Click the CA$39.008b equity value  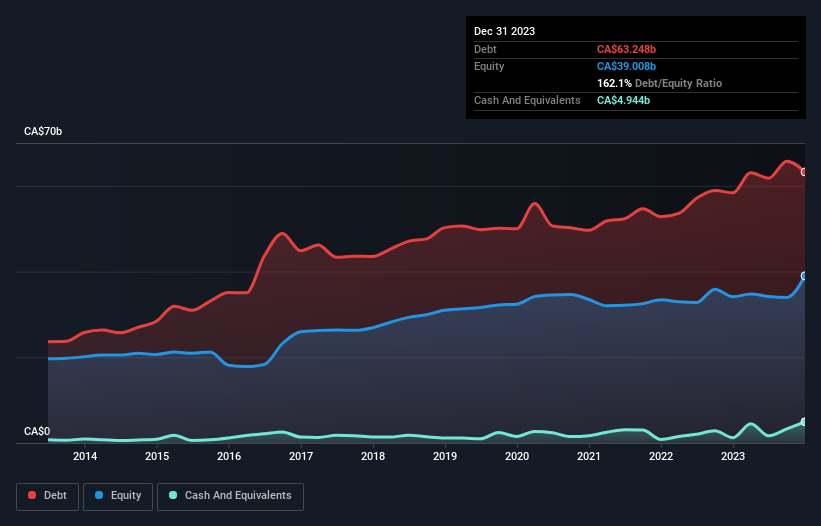[x=626, y=66]
